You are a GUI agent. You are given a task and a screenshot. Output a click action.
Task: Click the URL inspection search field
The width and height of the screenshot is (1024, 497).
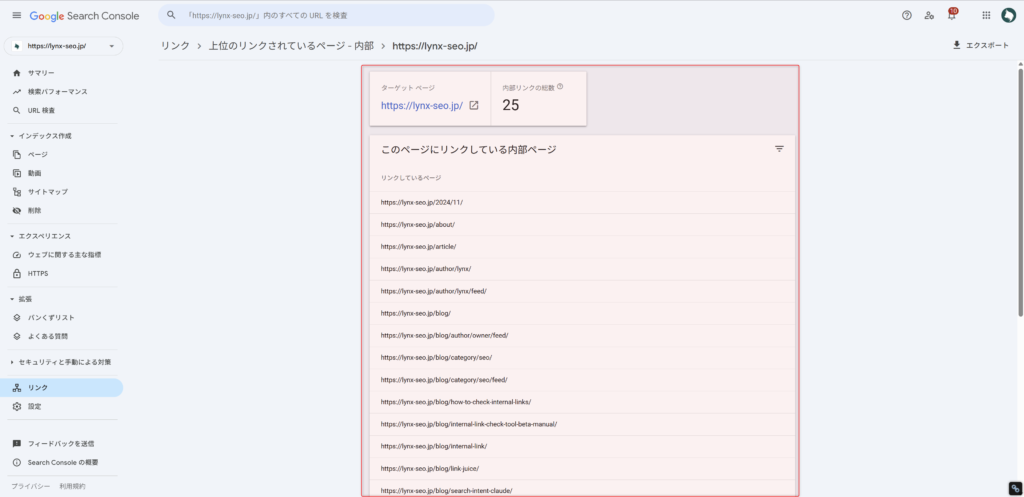(x=330, y=15)
